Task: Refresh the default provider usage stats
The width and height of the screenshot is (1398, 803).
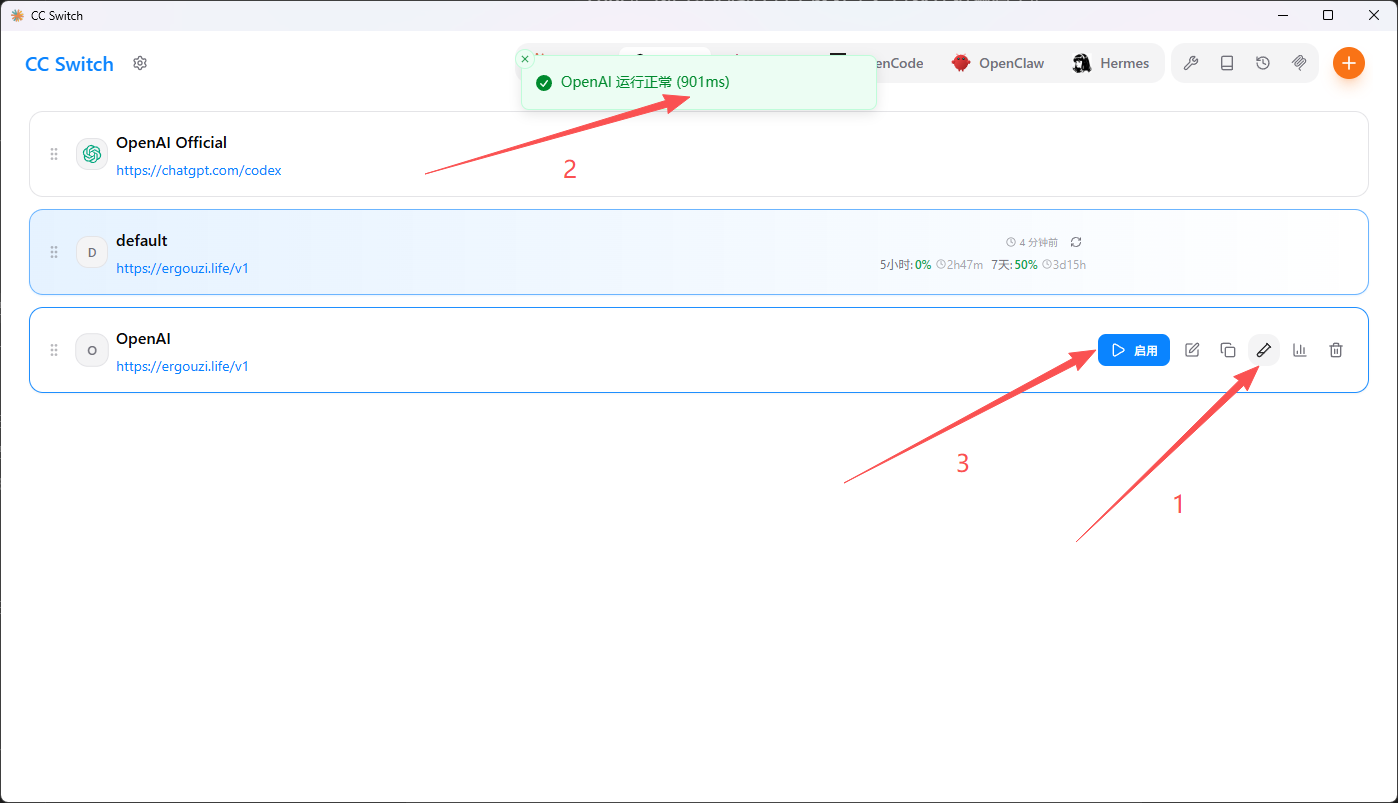Action: 1076,242
